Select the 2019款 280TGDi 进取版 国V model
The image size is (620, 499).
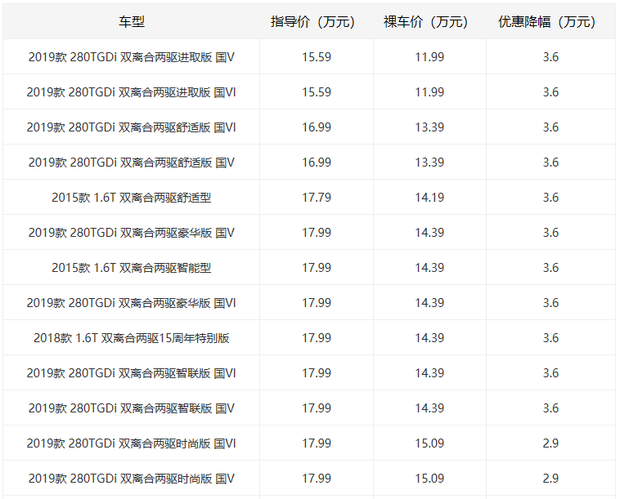click(131, 57)
